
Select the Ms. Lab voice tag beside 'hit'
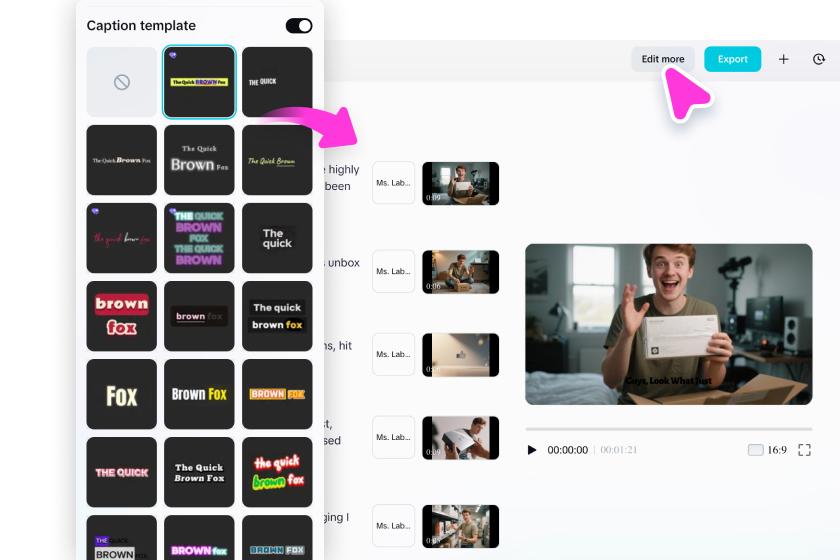(x=393, y=354)
